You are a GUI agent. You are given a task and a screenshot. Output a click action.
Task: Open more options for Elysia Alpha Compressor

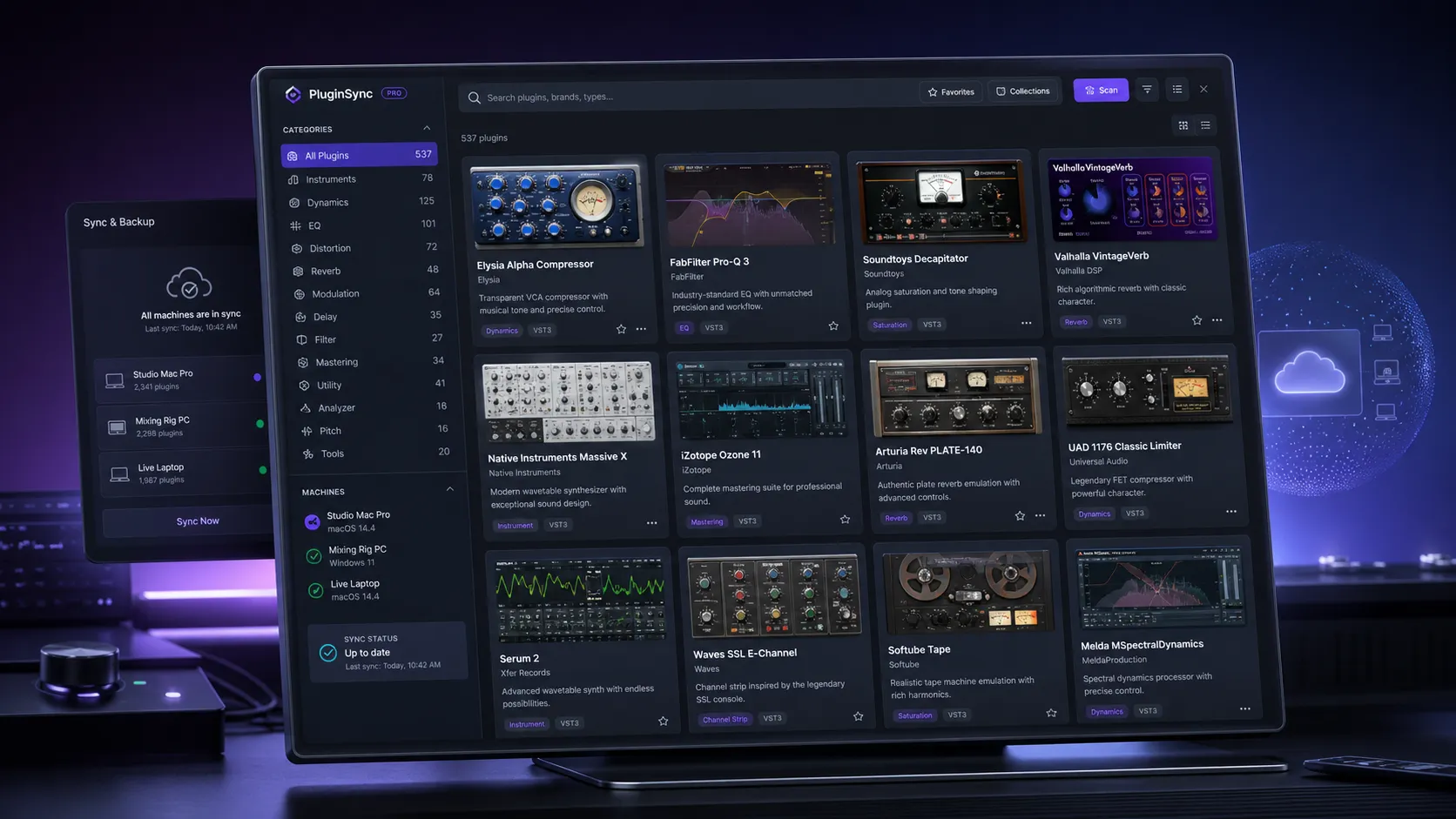pos(641,329)
